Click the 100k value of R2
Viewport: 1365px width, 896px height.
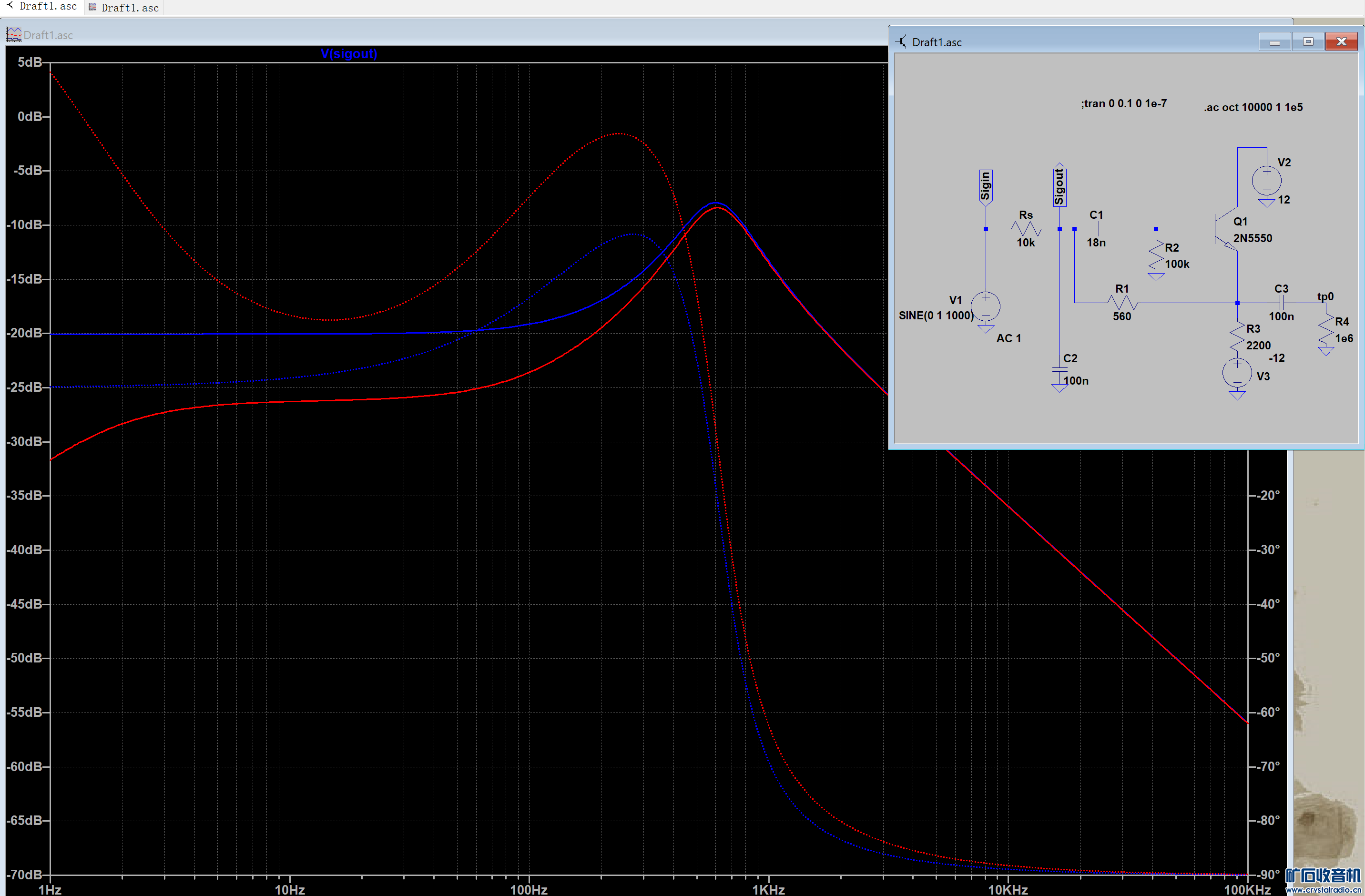pyautogui.click(x=1177, y=264)
